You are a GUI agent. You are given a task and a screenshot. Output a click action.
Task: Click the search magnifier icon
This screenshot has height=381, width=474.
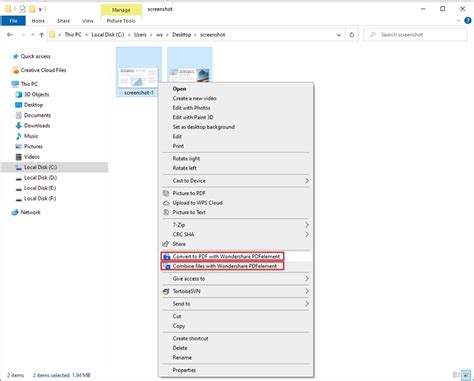pyautogui.click(x=373, y=35)
